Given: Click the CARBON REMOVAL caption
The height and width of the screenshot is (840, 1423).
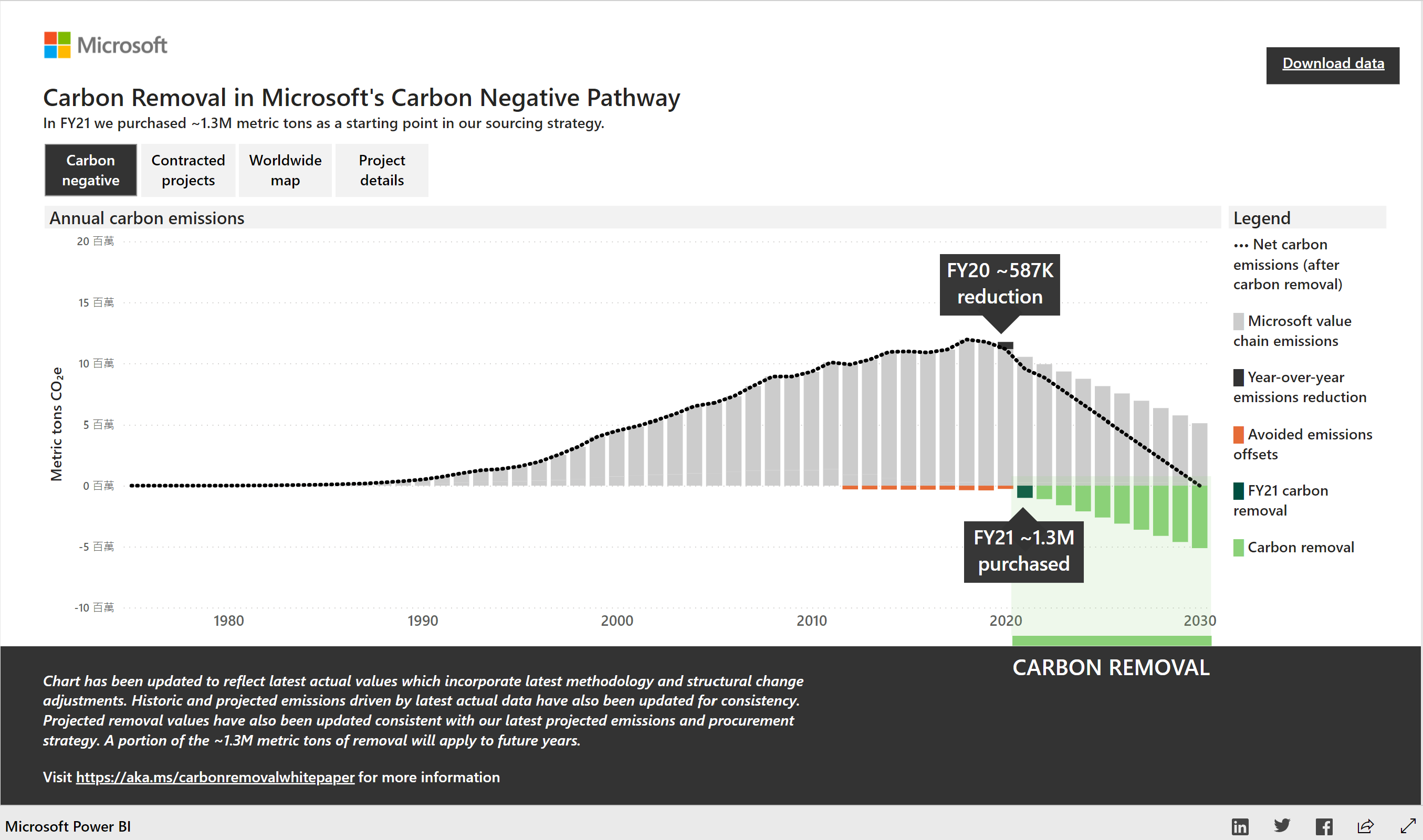Looking at the screenshot, I should (x=1111, y=667).
